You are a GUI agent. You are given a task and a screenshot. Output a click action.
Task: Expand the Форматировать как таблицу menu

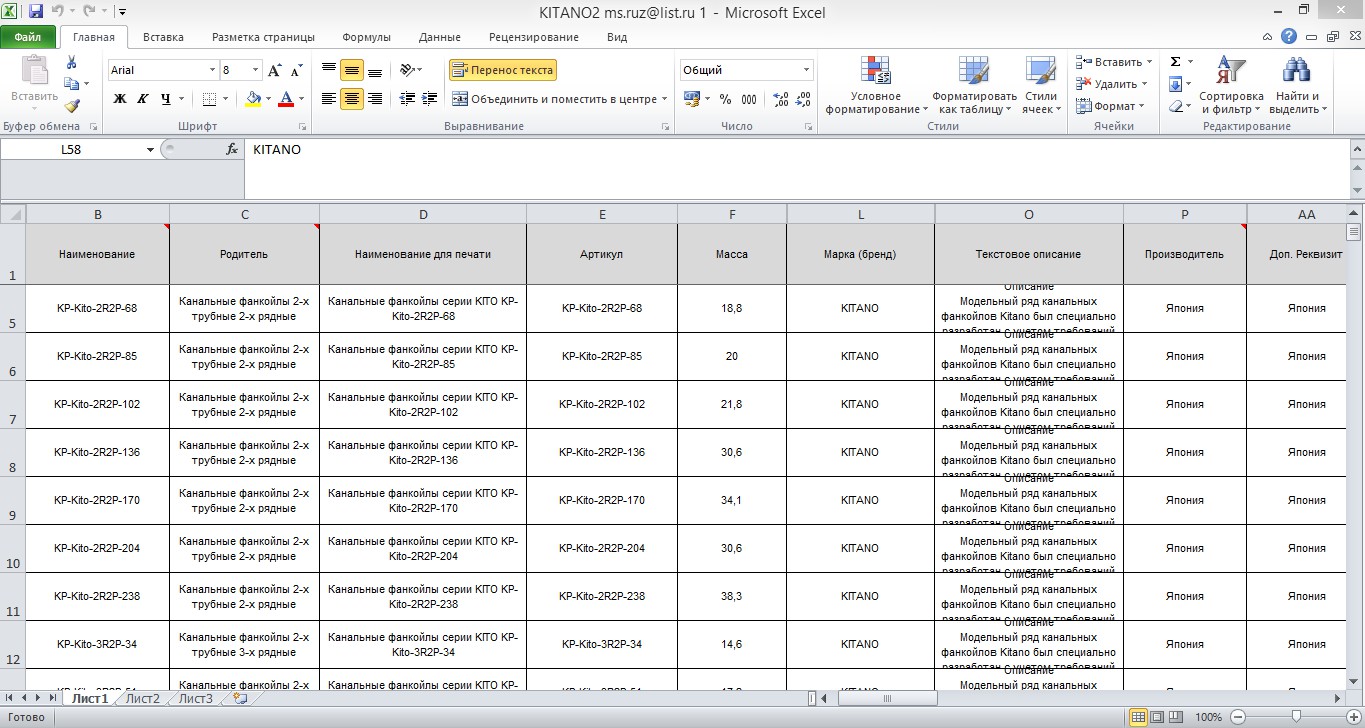click(x=974, y=85)
